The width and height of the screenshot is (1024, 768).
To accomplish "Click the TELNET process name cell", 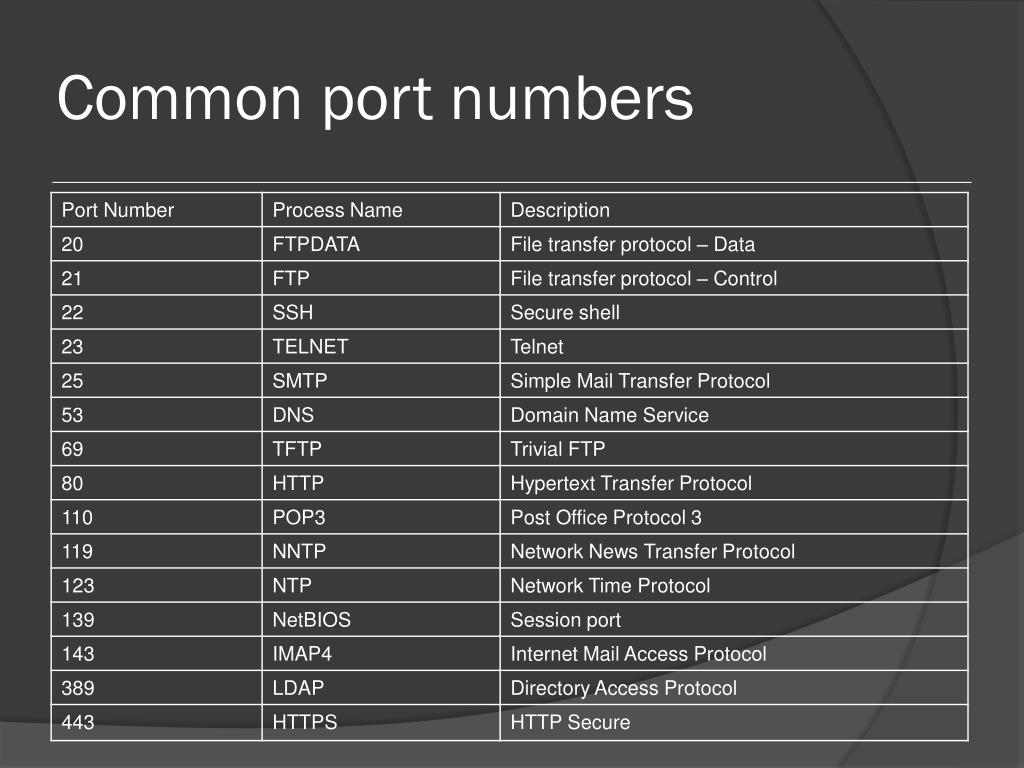I will [x=381, y=346].
